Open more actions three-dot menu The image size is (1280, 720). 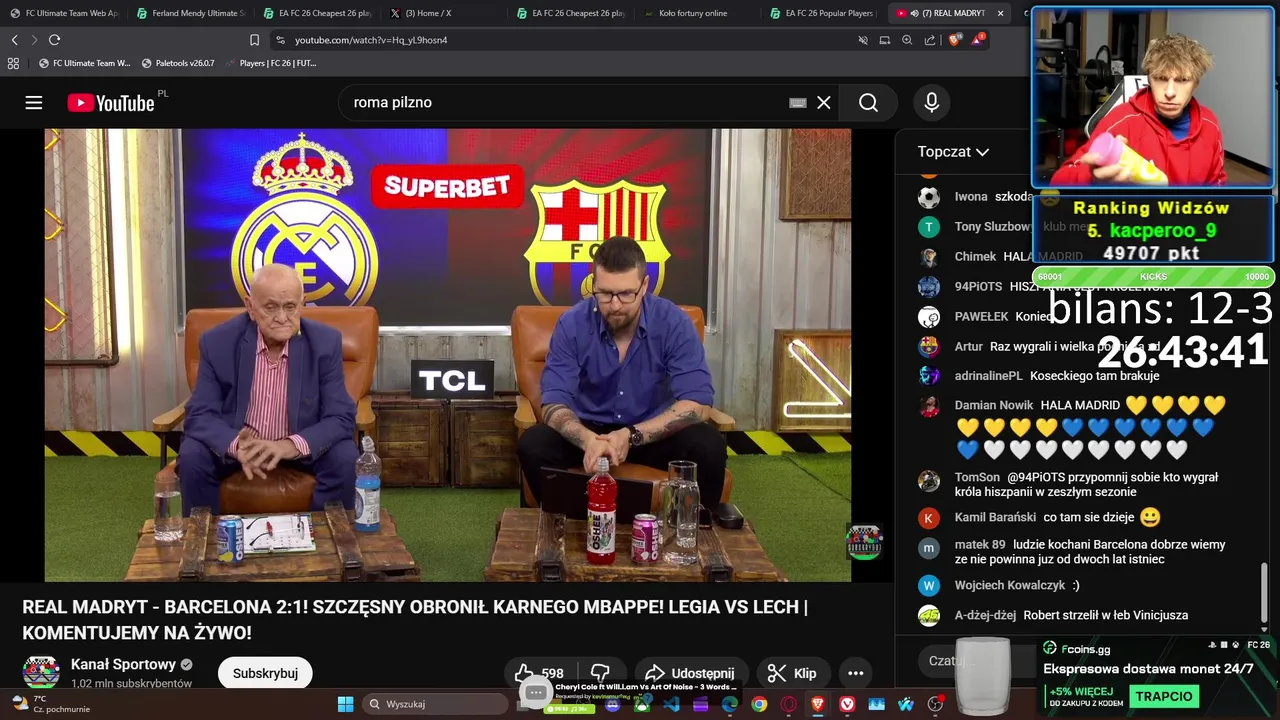(x=856, y=673)
